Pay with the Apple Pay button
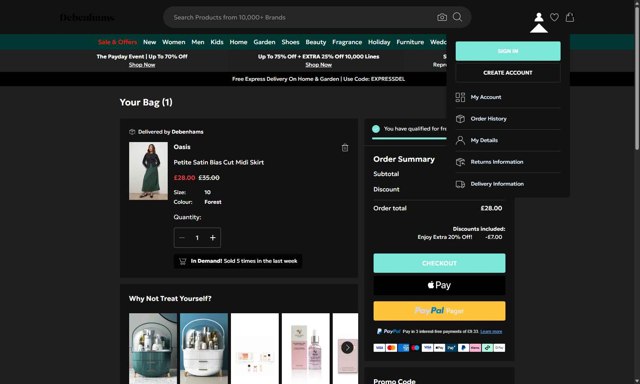Viewport: 640px width, 384px height. (439, 285)
